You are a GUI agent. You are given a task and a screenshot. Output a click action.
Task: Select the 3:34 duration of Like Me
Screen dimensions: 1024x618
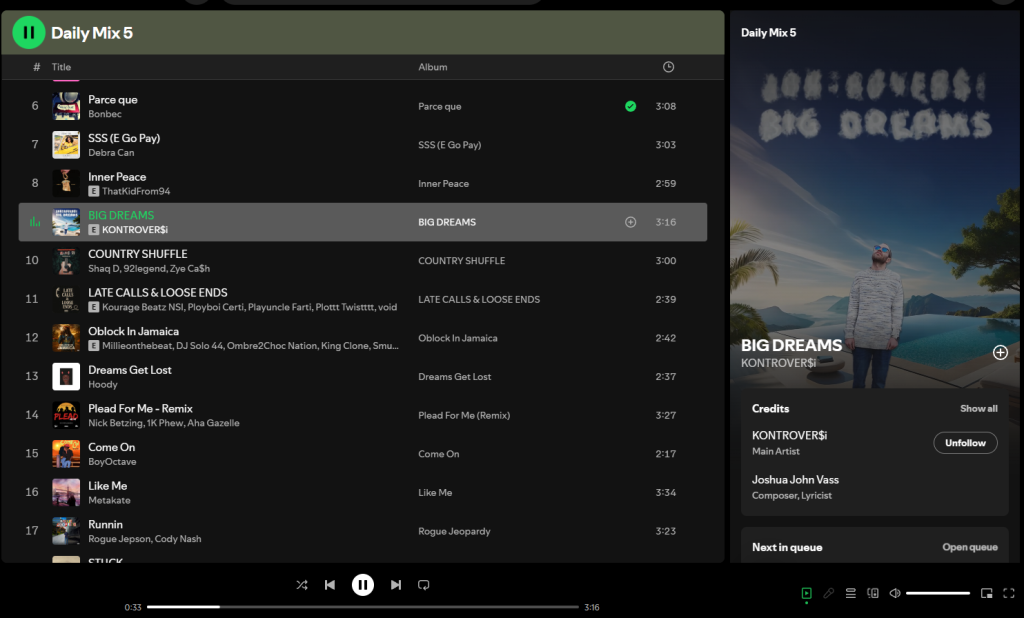click(x=665, y=493)
